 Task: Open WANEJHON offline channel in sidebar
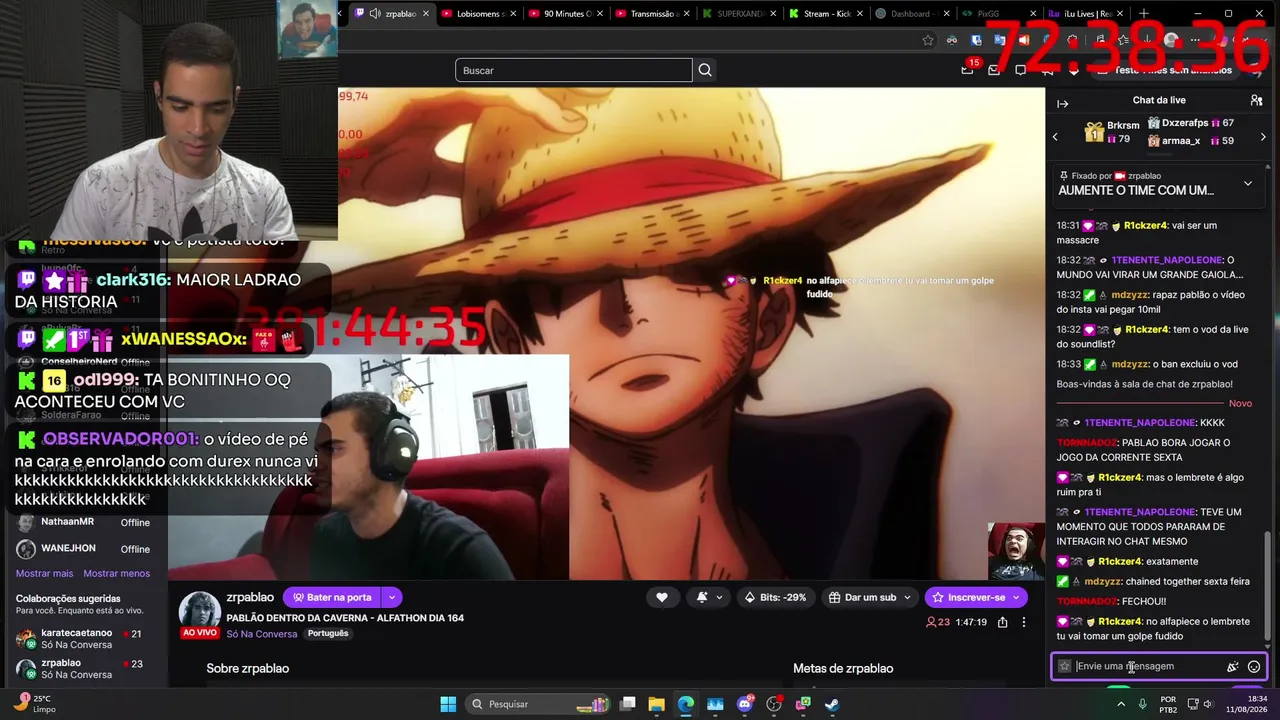(x=84, y=549)
